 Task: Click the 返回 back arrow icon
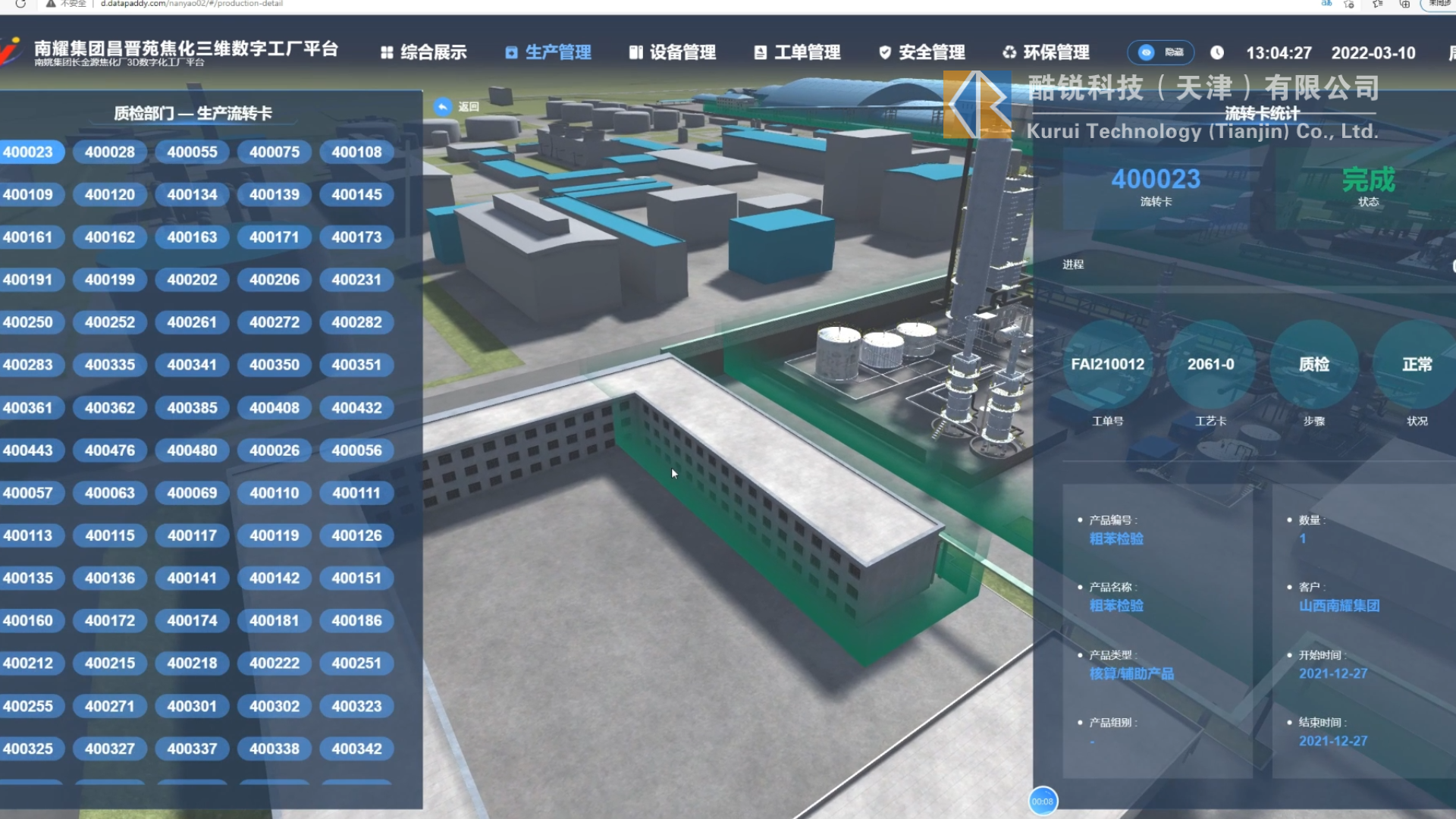443,107
